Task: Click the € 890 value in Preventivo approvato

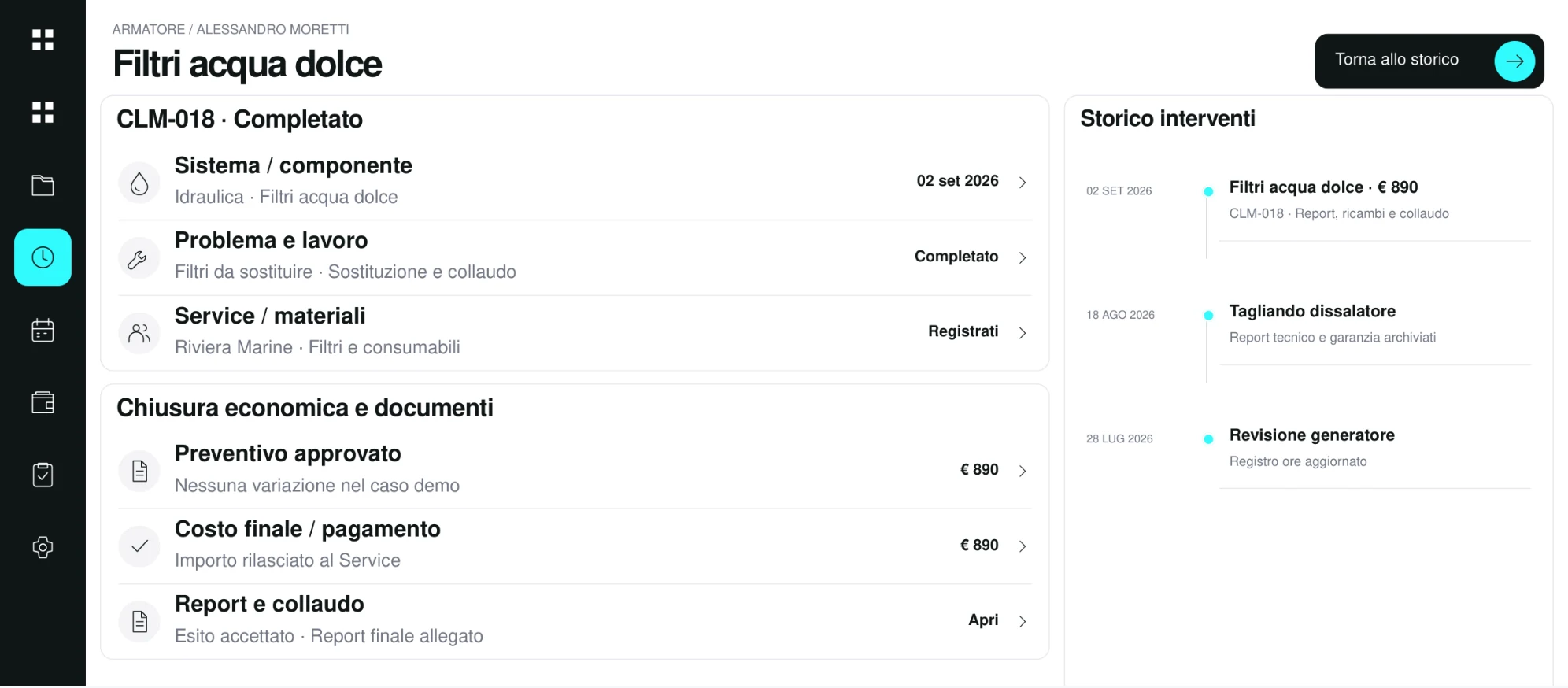Action: click(x=979, y=470)
